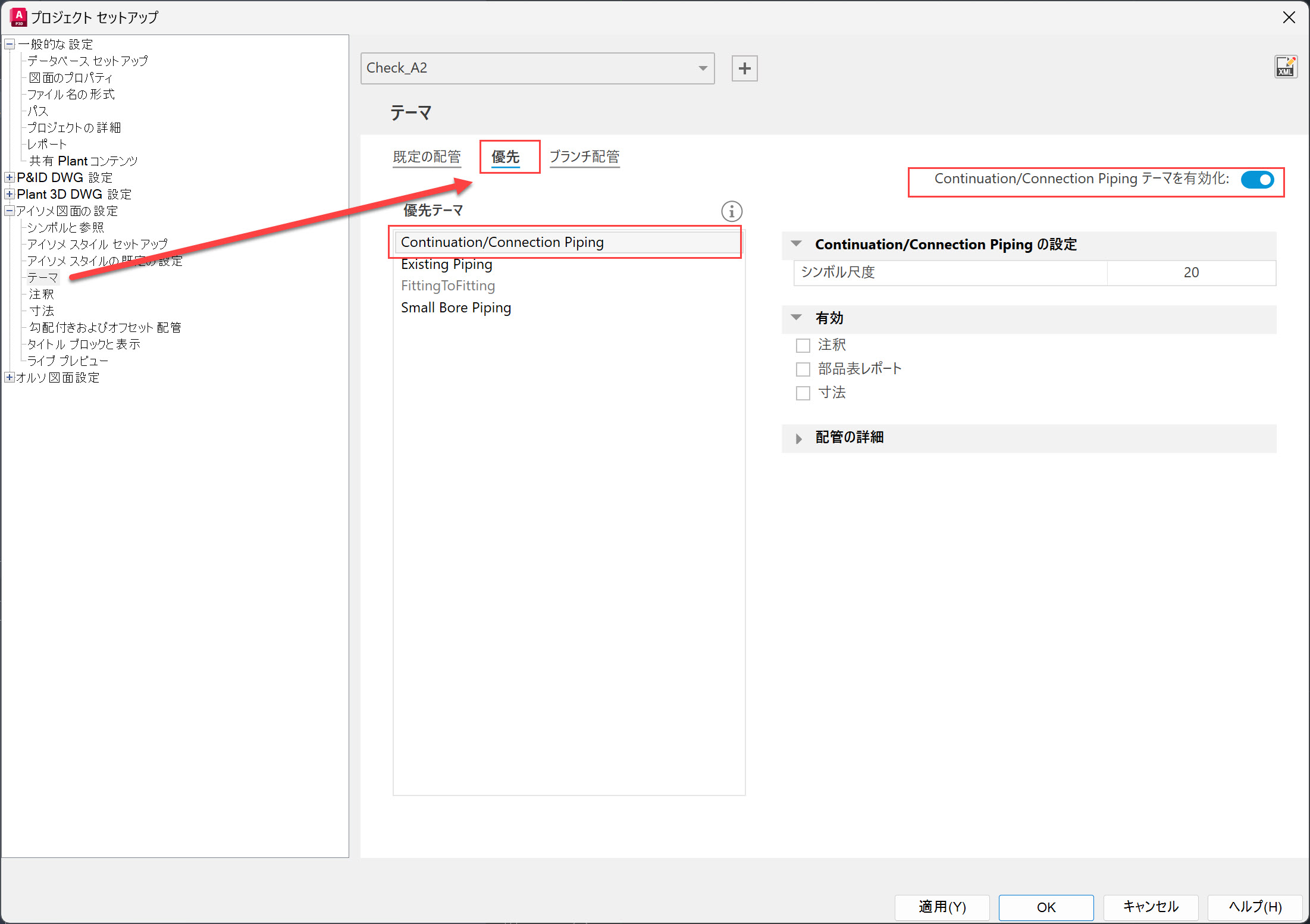
Task: Click the info icon beside 優先テーマ
Action: [x=731, y=211]
